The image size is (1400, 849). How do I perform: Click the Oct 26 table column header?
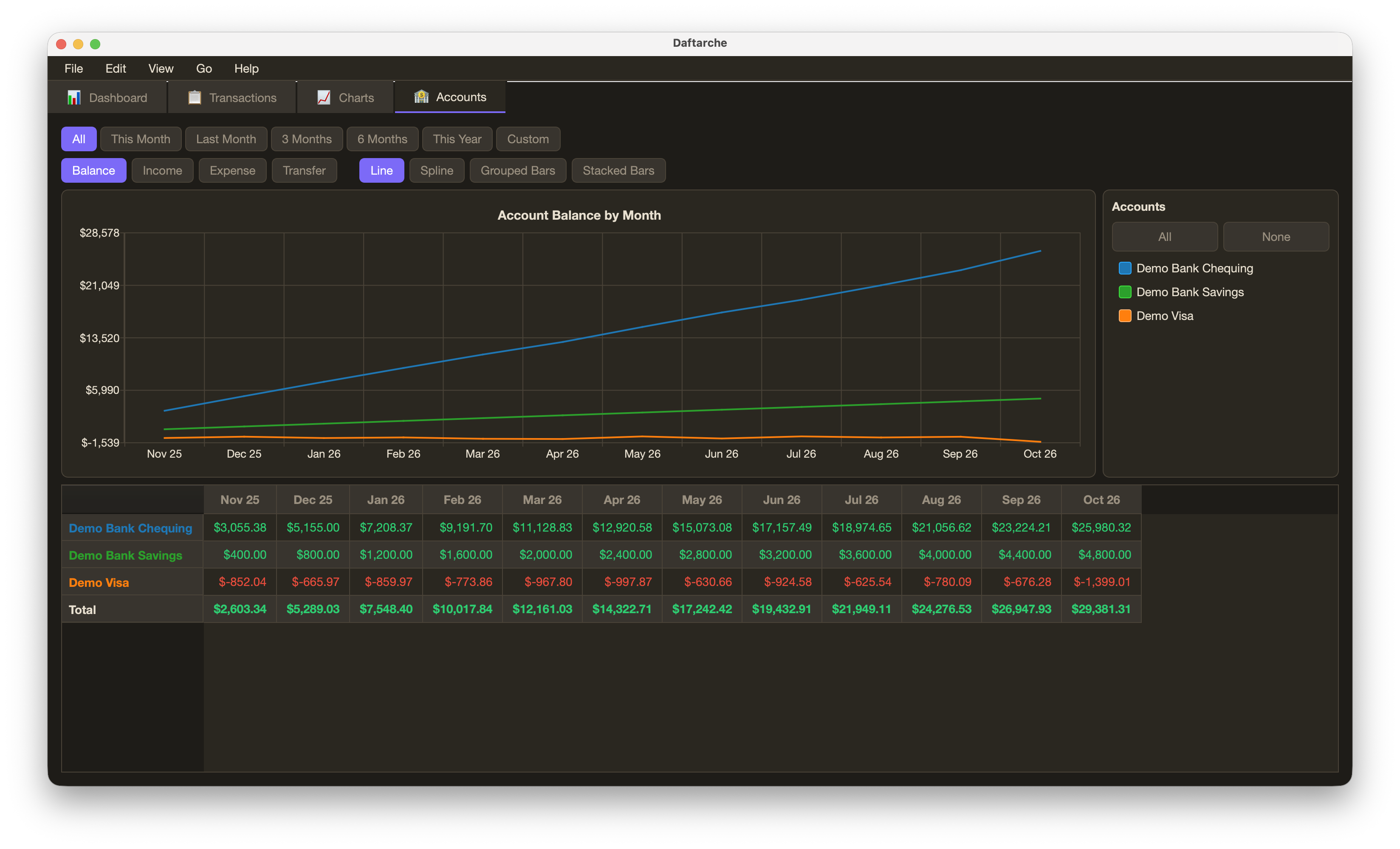1101,500
